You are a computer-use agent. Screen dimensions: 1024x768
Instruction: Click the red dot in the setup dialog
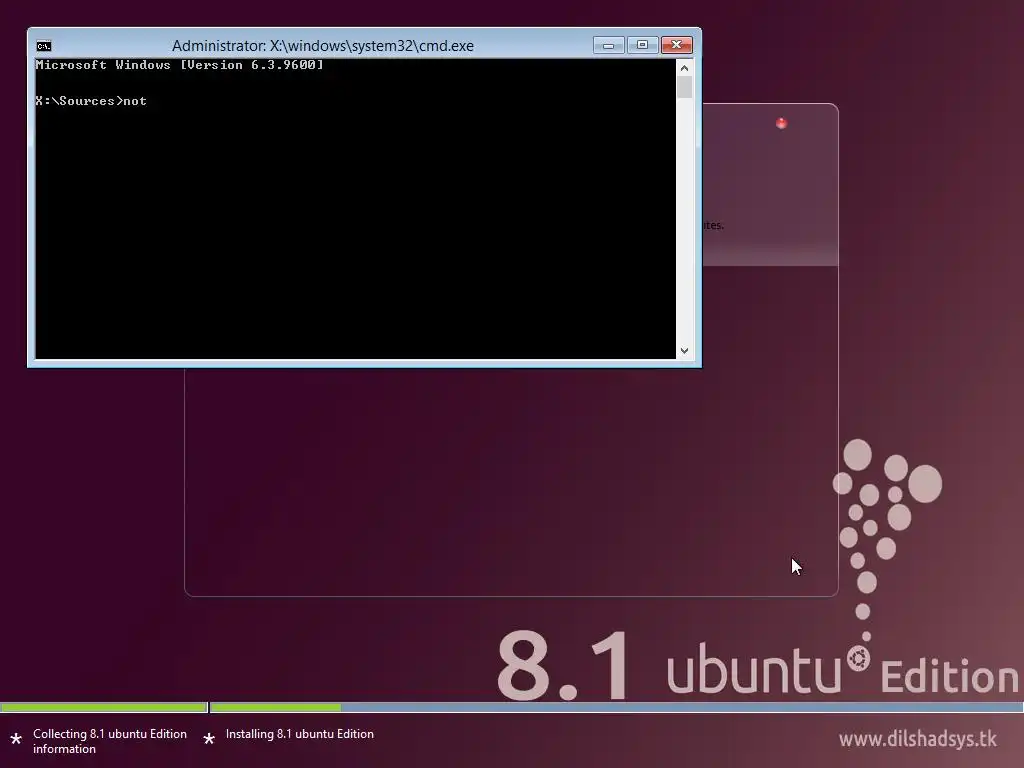[781, 123]
